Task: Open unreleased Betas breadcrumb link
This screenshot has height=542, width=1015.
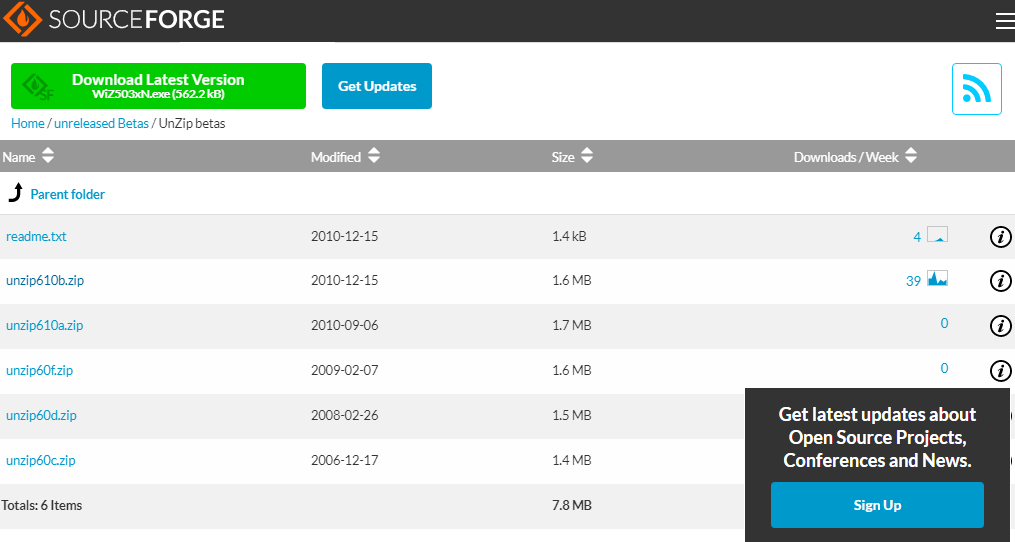Action: point(102,123)
